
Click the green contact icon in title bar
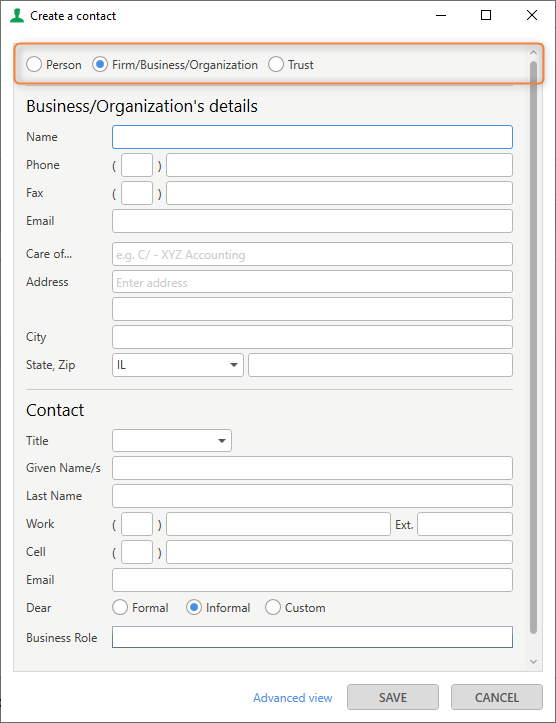coord(17,15)
